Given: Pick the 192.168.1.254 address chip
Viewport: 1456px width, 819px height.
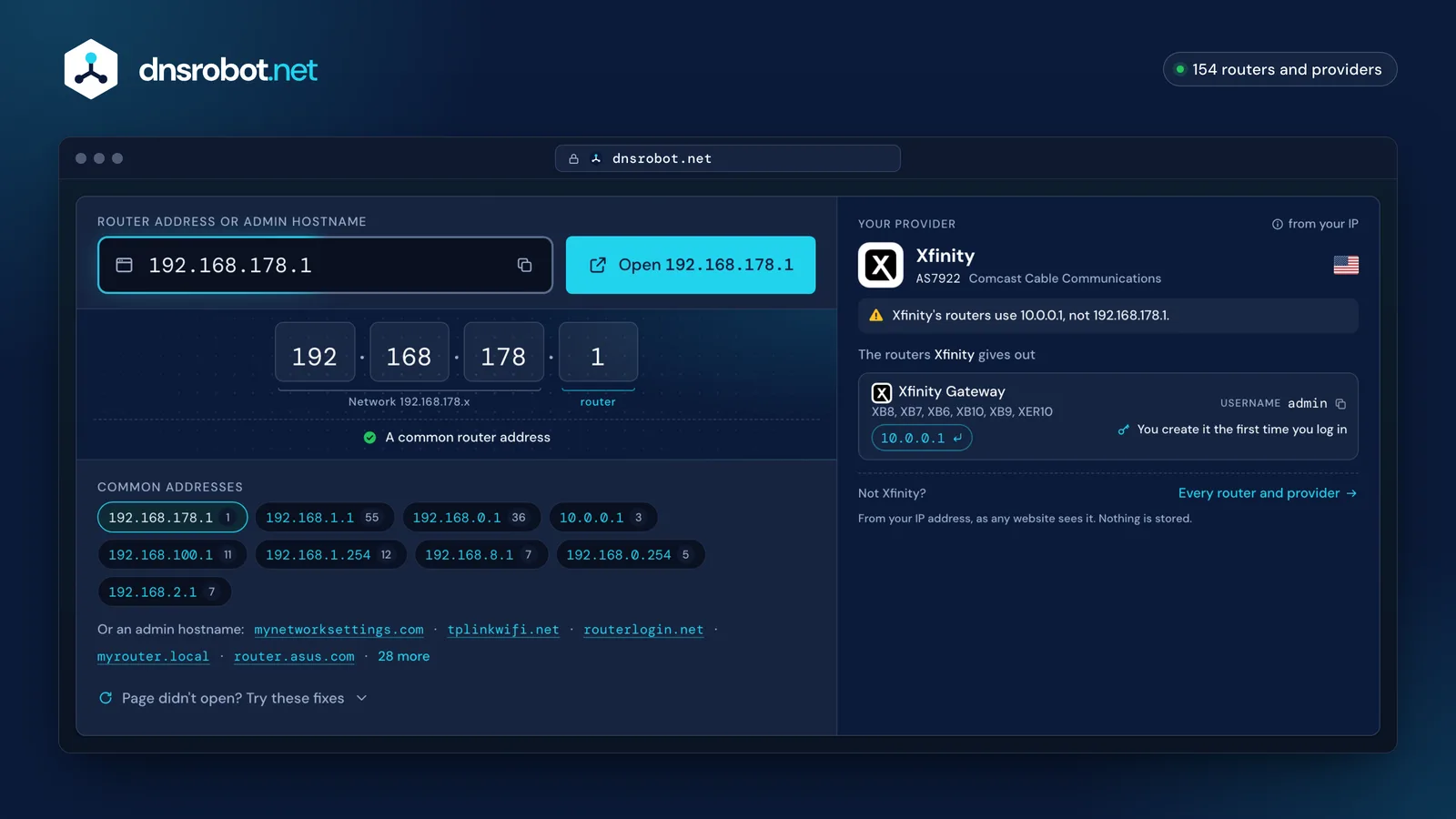Looking at the screenshot, I should coord(330,555).
